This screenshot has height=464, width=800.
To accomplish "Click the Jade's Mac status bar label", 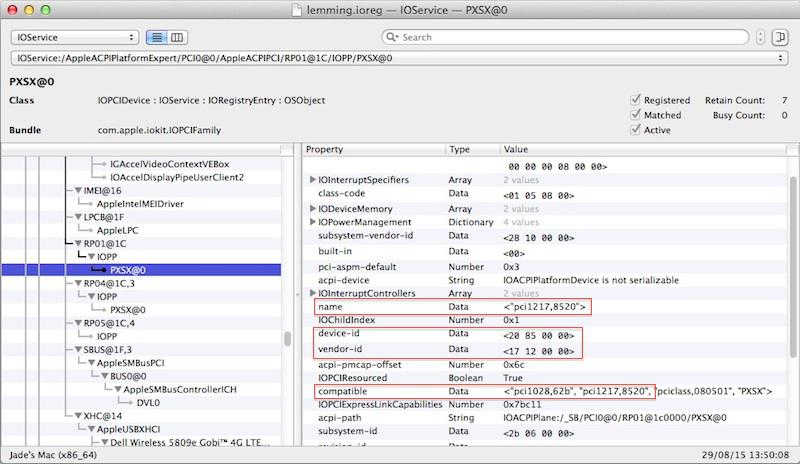I will [53, 455].
